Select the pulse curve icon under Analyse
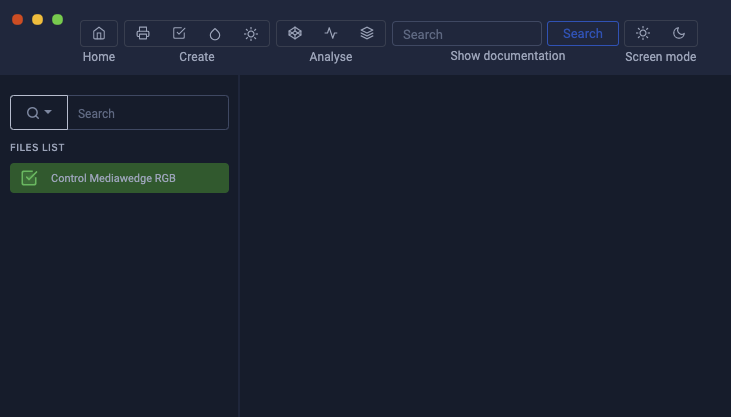Viewport: 731px width, 417px height. (x=331, y=33)
